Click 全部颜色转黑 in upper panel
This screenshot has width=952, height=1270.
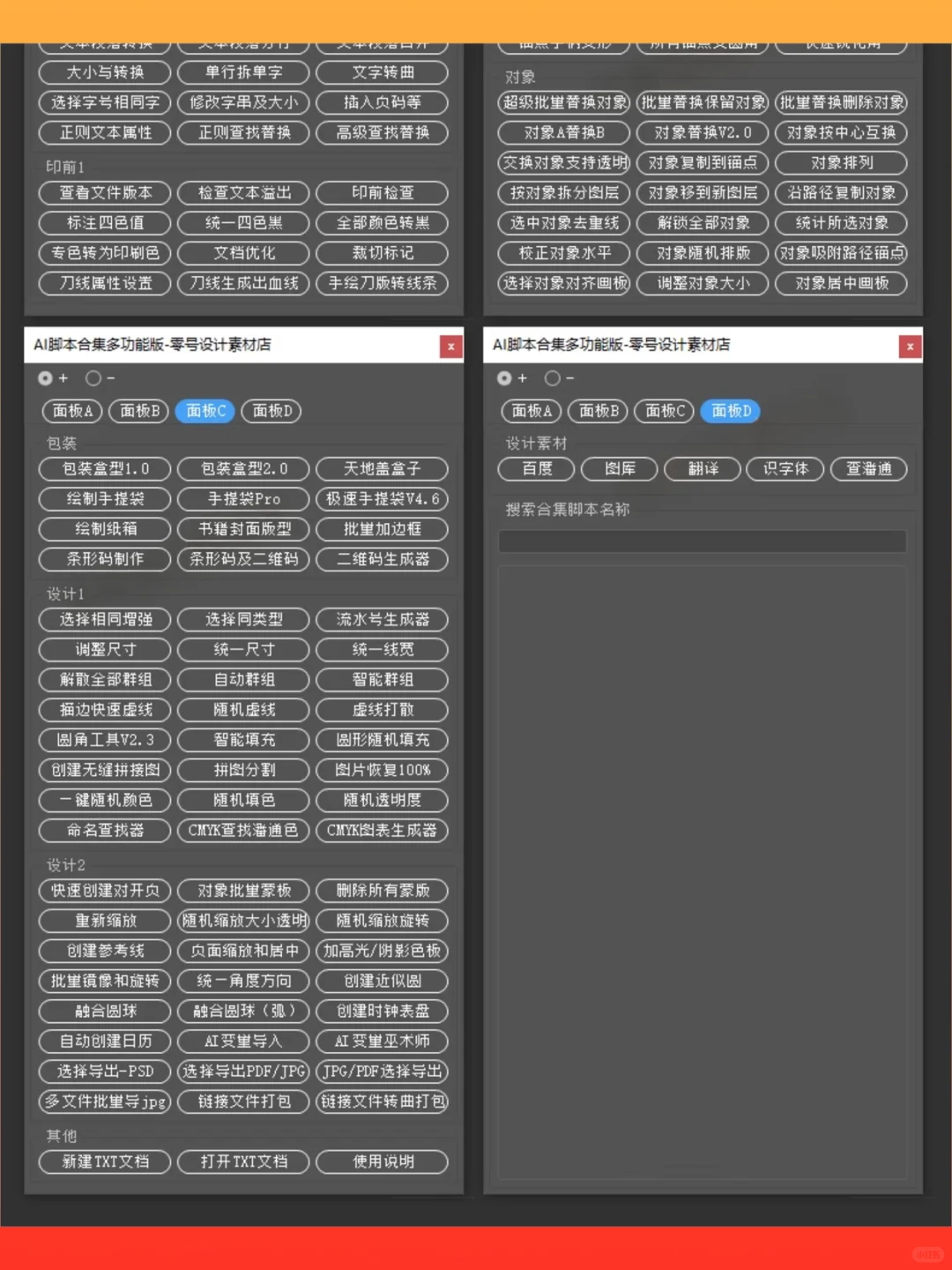[382, 223]
